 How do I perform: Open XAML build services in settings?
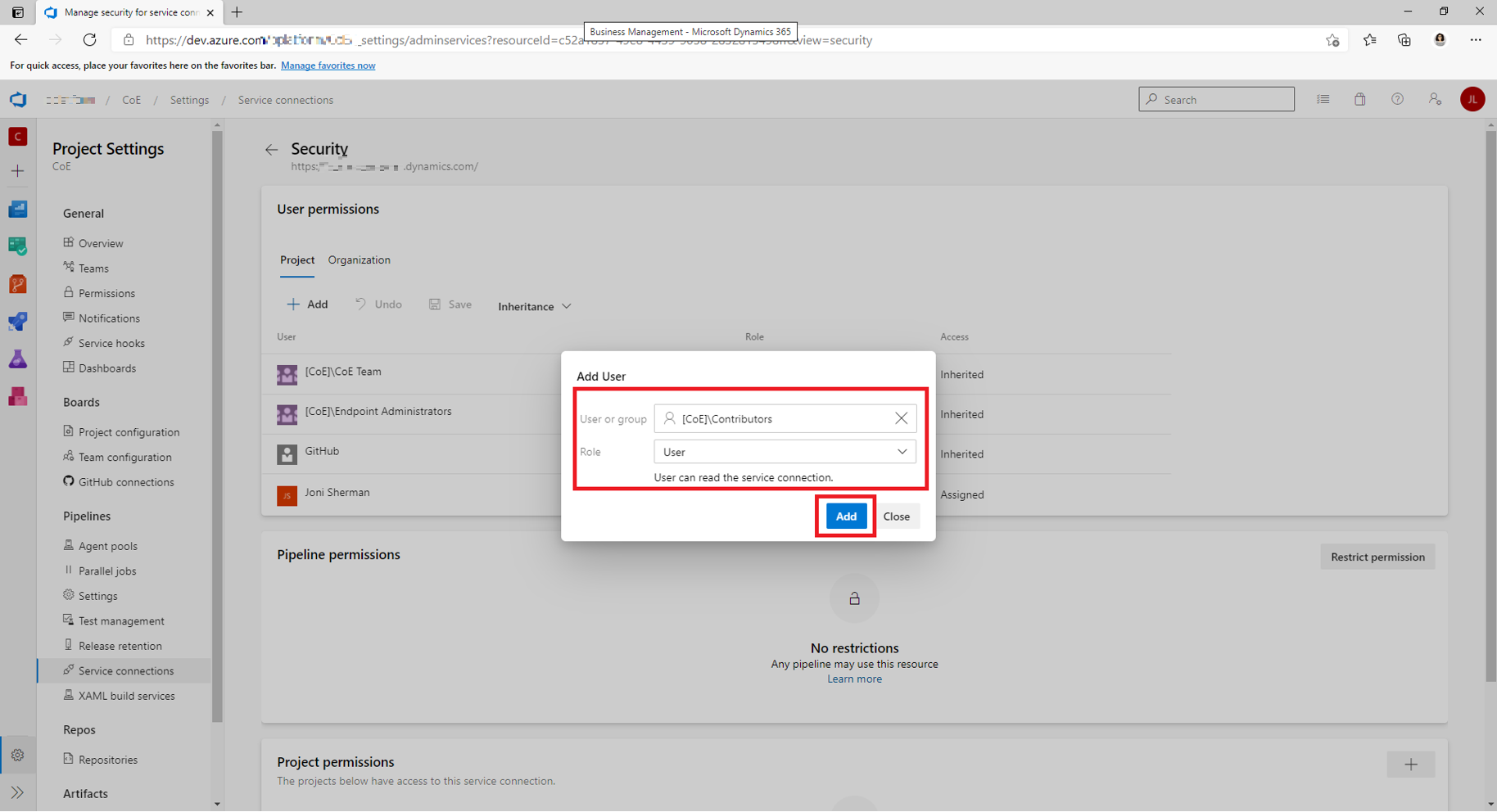click(124, 696)
